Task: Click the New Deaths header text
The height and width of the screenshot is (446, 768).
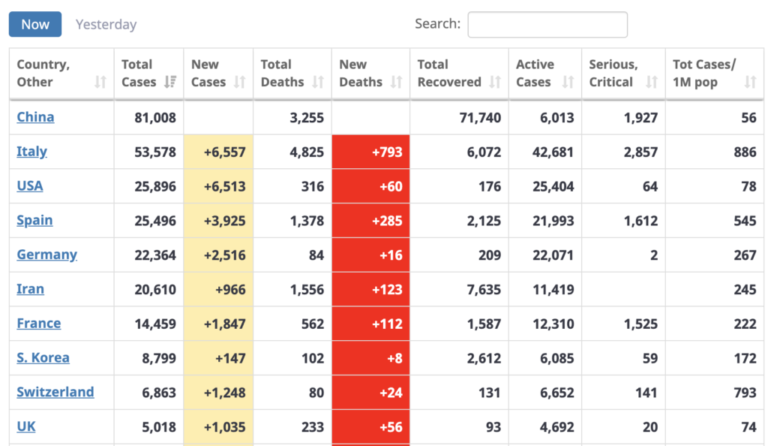Action: [360, 73]
